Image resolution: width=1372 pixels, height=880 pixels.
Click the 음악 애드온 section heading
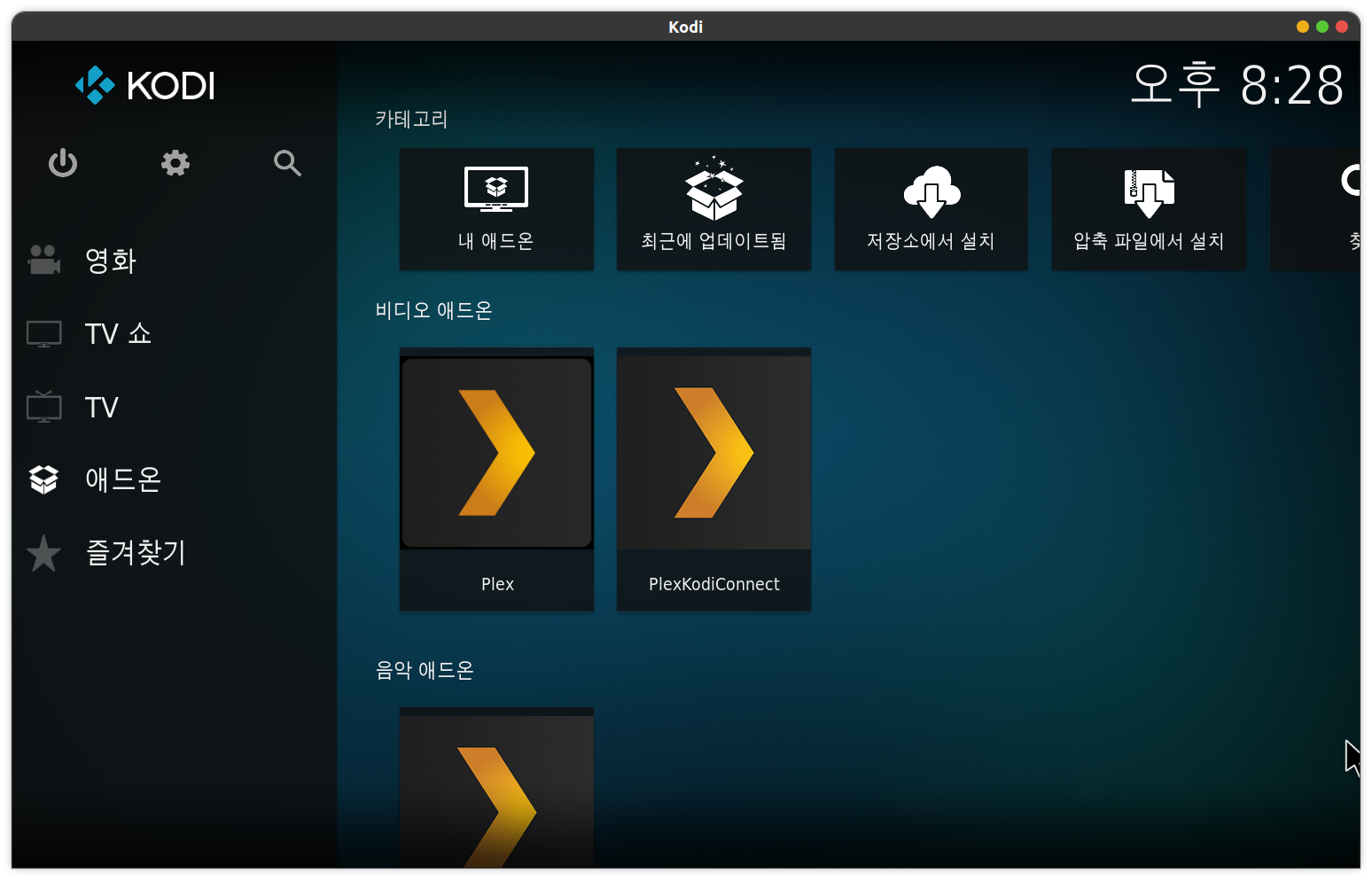[425, 670]
